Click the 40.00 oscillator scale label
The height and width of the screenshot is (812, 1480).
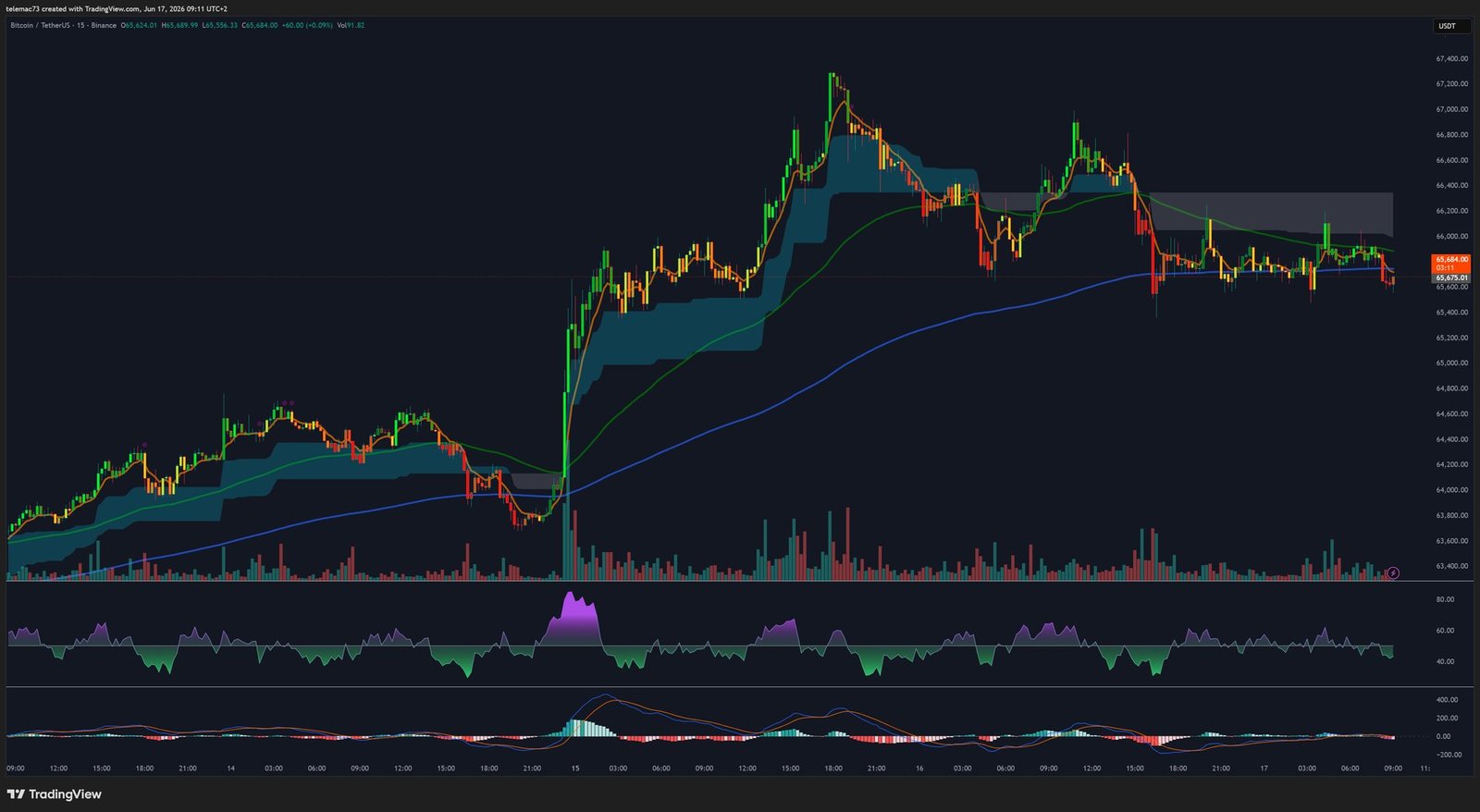(1445, 661)
